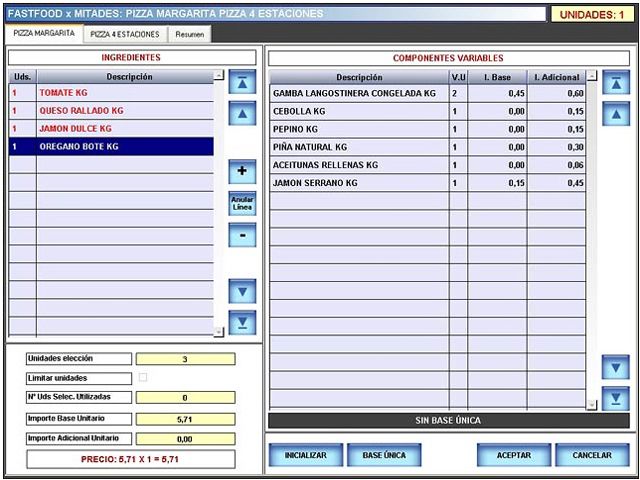This screenshot has height=480, width=640.
Task: Toggle the Limitar unidades checkbox
Action: pos(143,378)
